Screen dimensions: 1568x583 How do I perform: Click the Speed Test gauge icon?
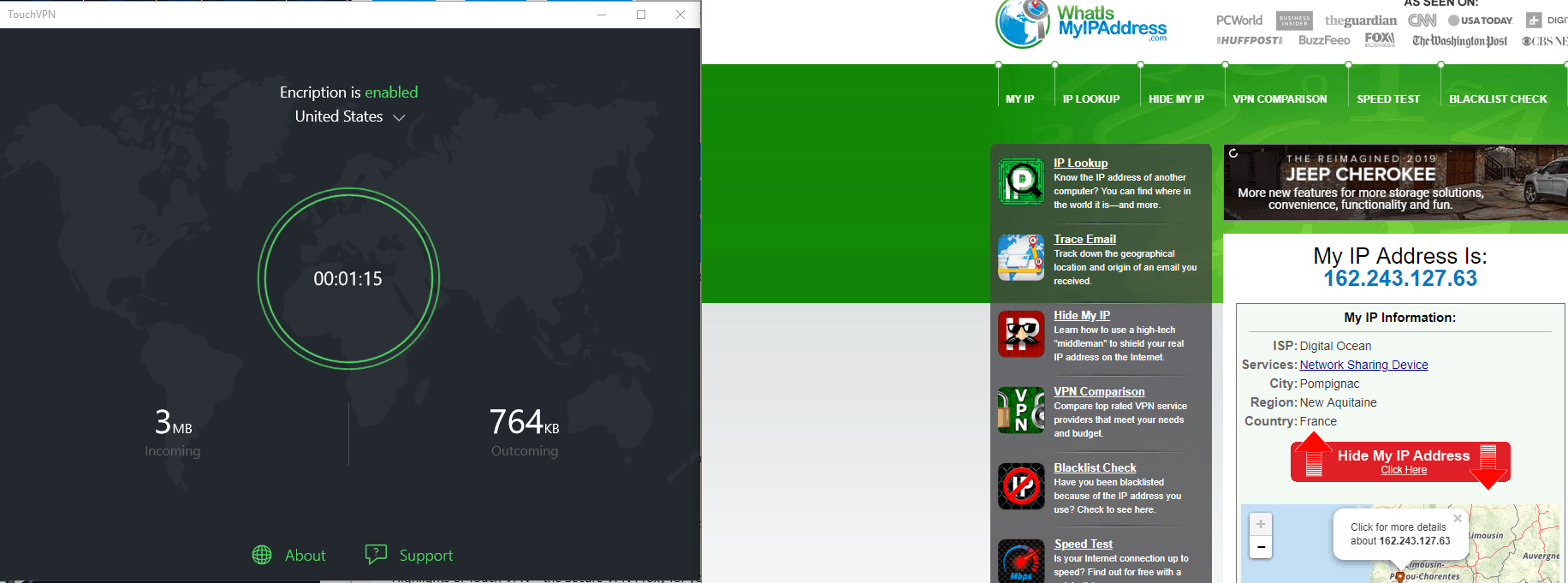pyautogui.click(x=1021, y=561)
